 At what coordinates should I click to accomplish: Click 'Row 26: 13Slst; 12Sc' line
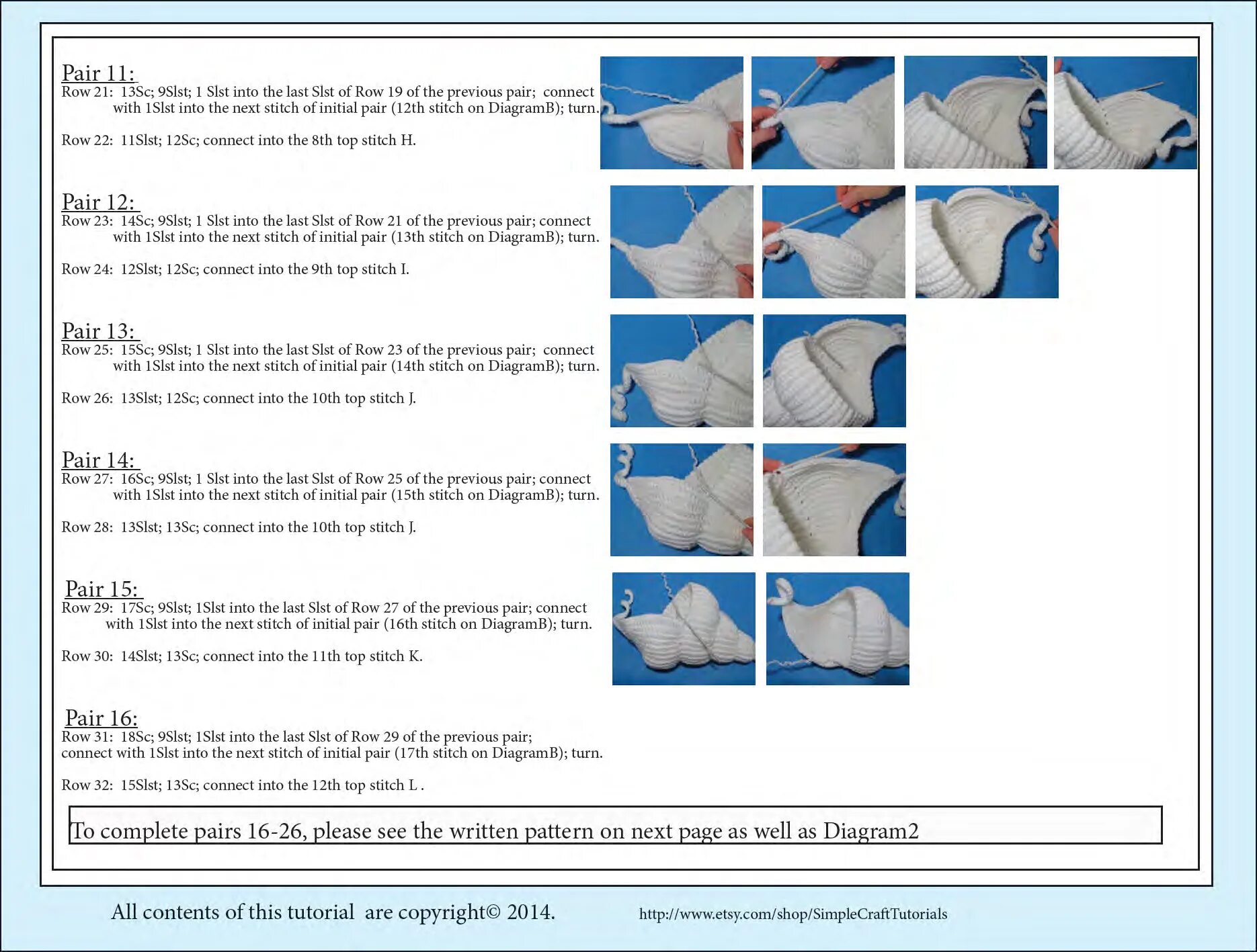pyautogui.click(x=239, y=398)
